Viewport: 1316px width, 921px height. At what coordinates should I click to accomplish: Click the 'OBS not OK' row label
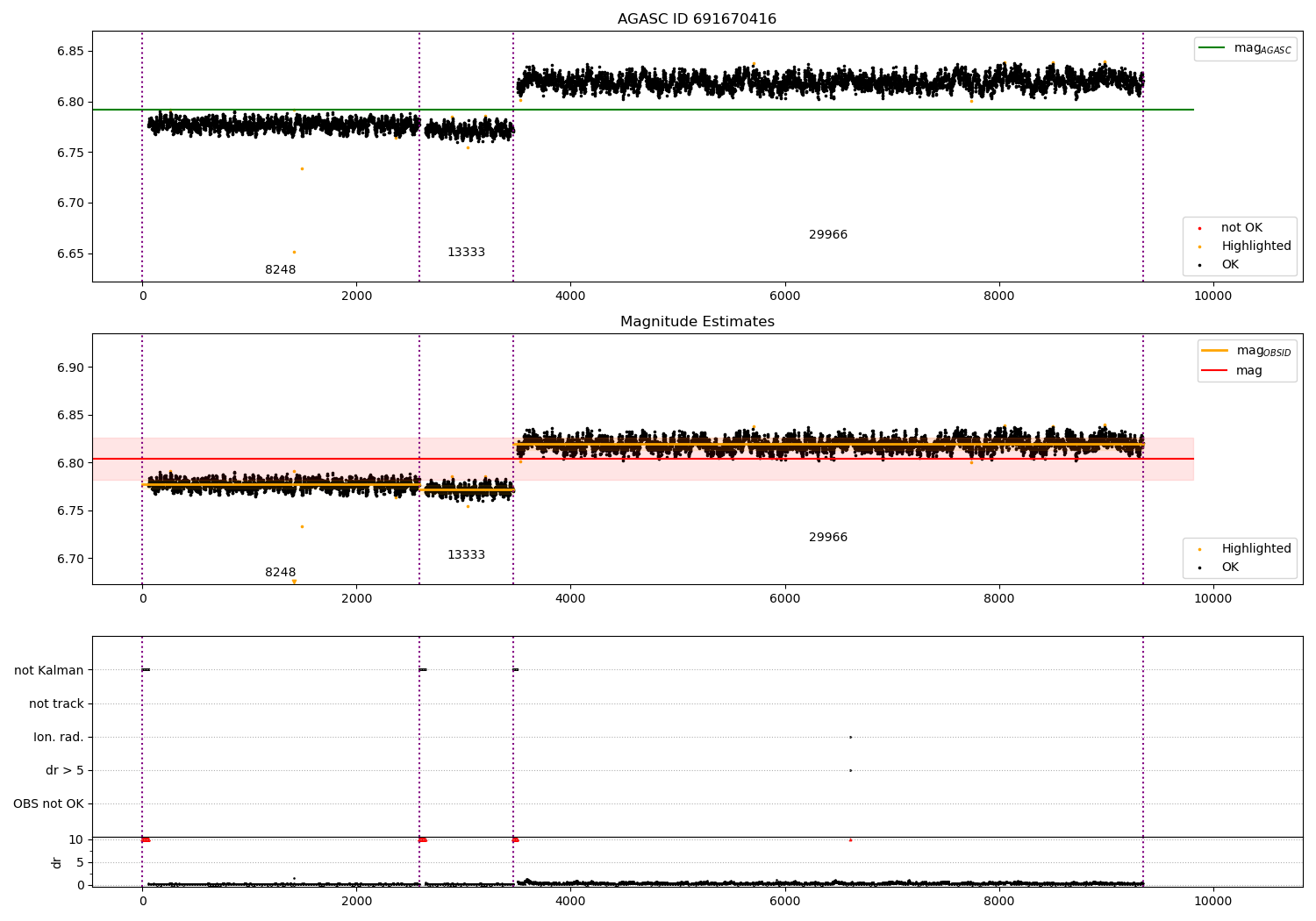tap(48, 804)
